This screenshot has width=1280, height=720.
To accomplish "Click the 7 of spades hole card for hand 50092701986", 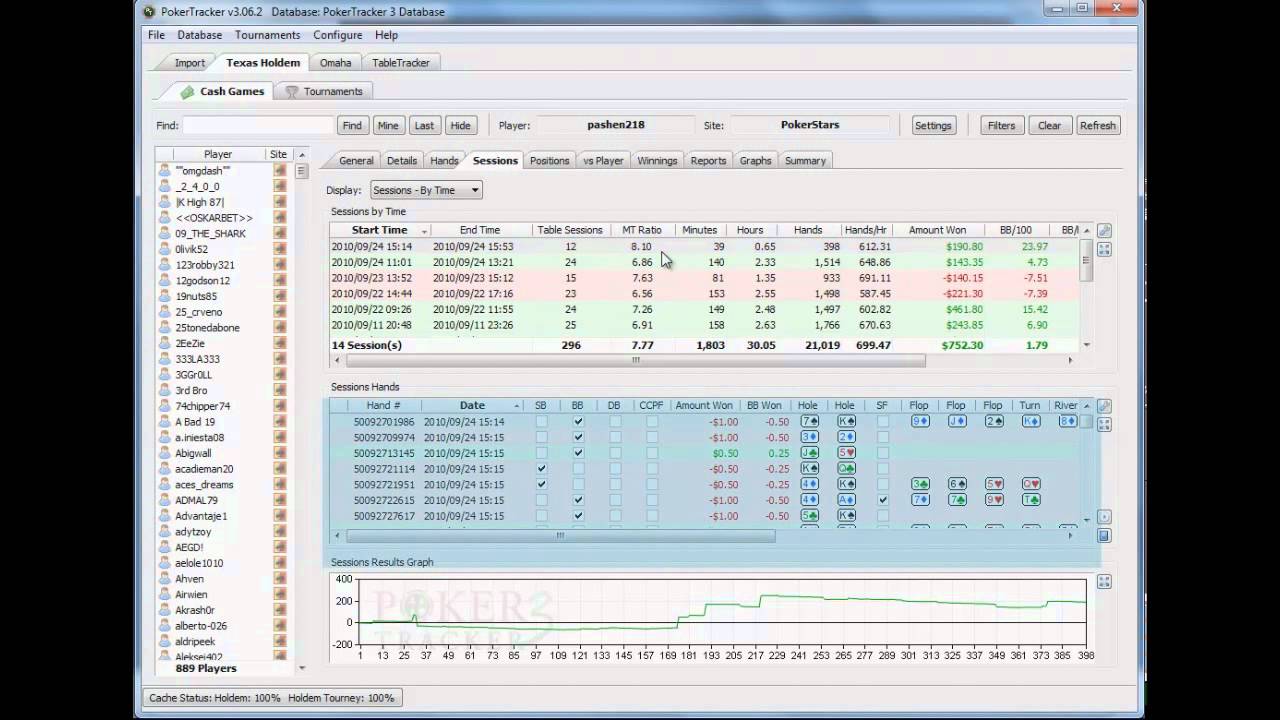I will click(809, 422).
